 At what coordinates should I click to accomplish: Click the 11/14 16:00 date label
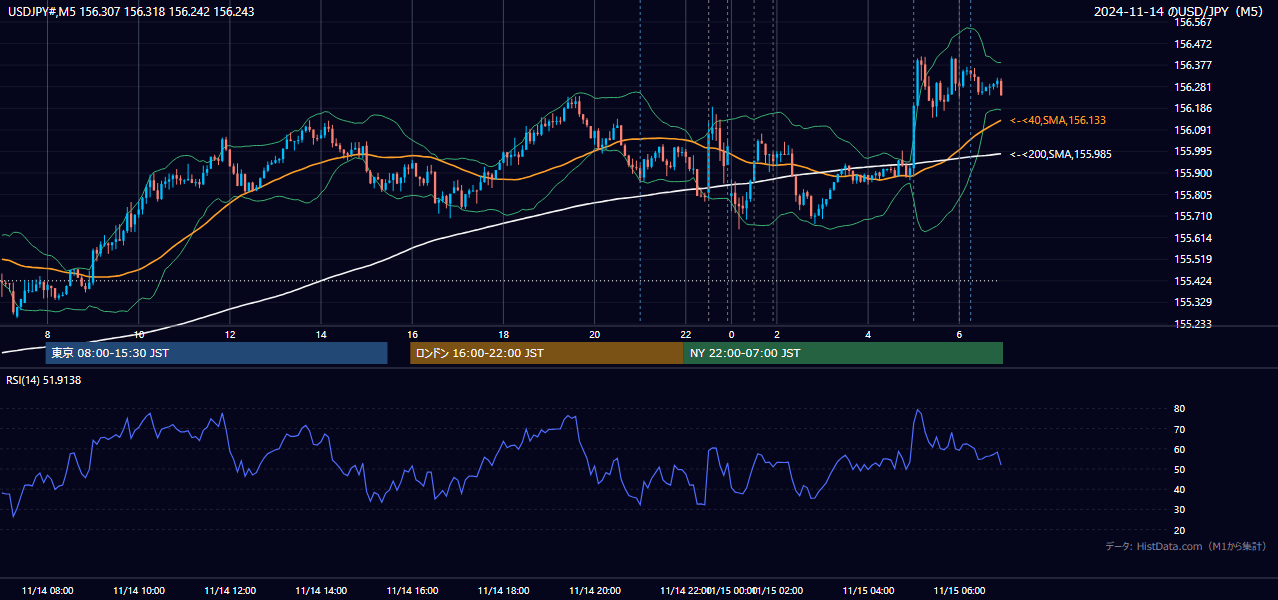point(412,590)
